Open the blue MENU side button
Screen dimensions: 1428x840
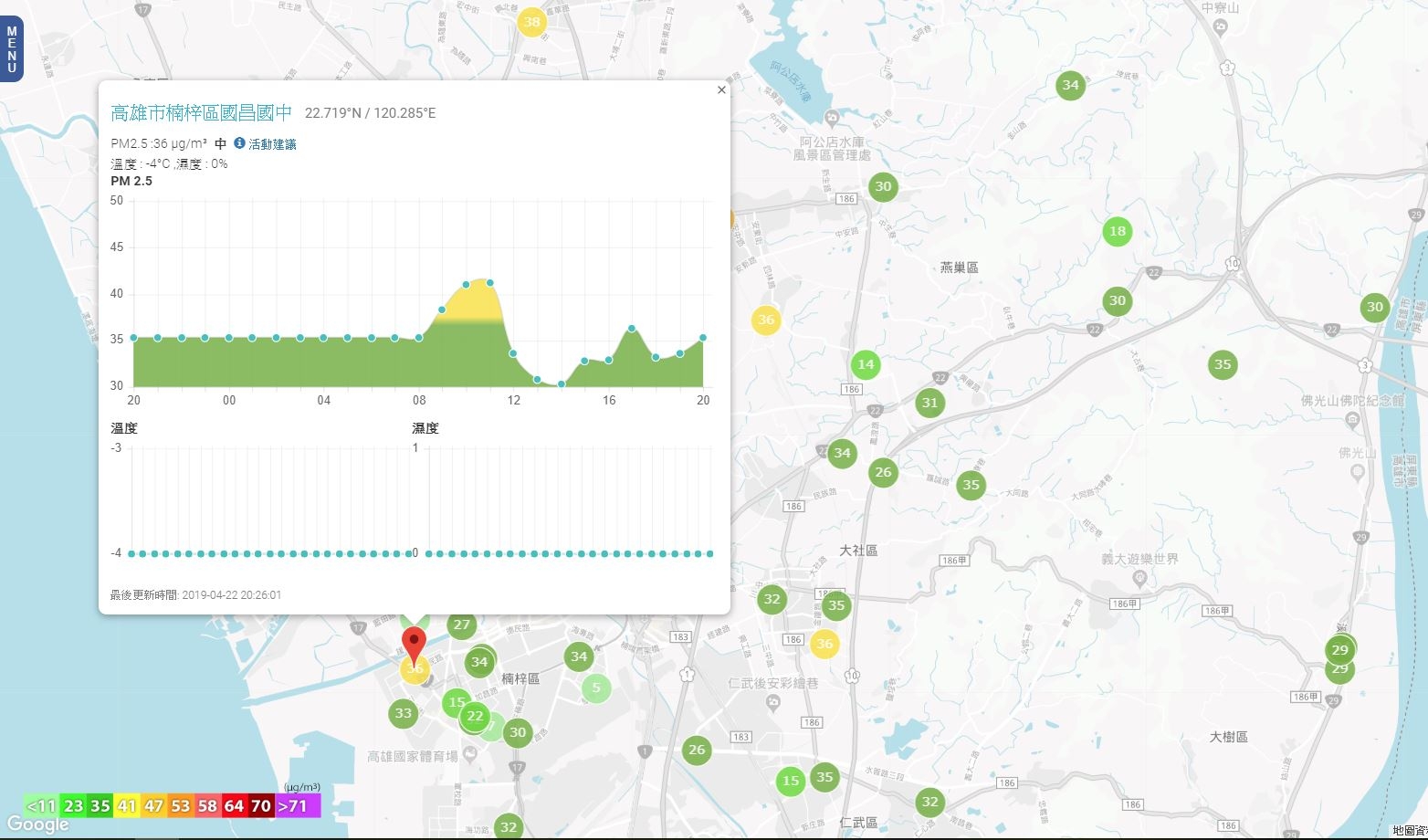tap(12, 49)
